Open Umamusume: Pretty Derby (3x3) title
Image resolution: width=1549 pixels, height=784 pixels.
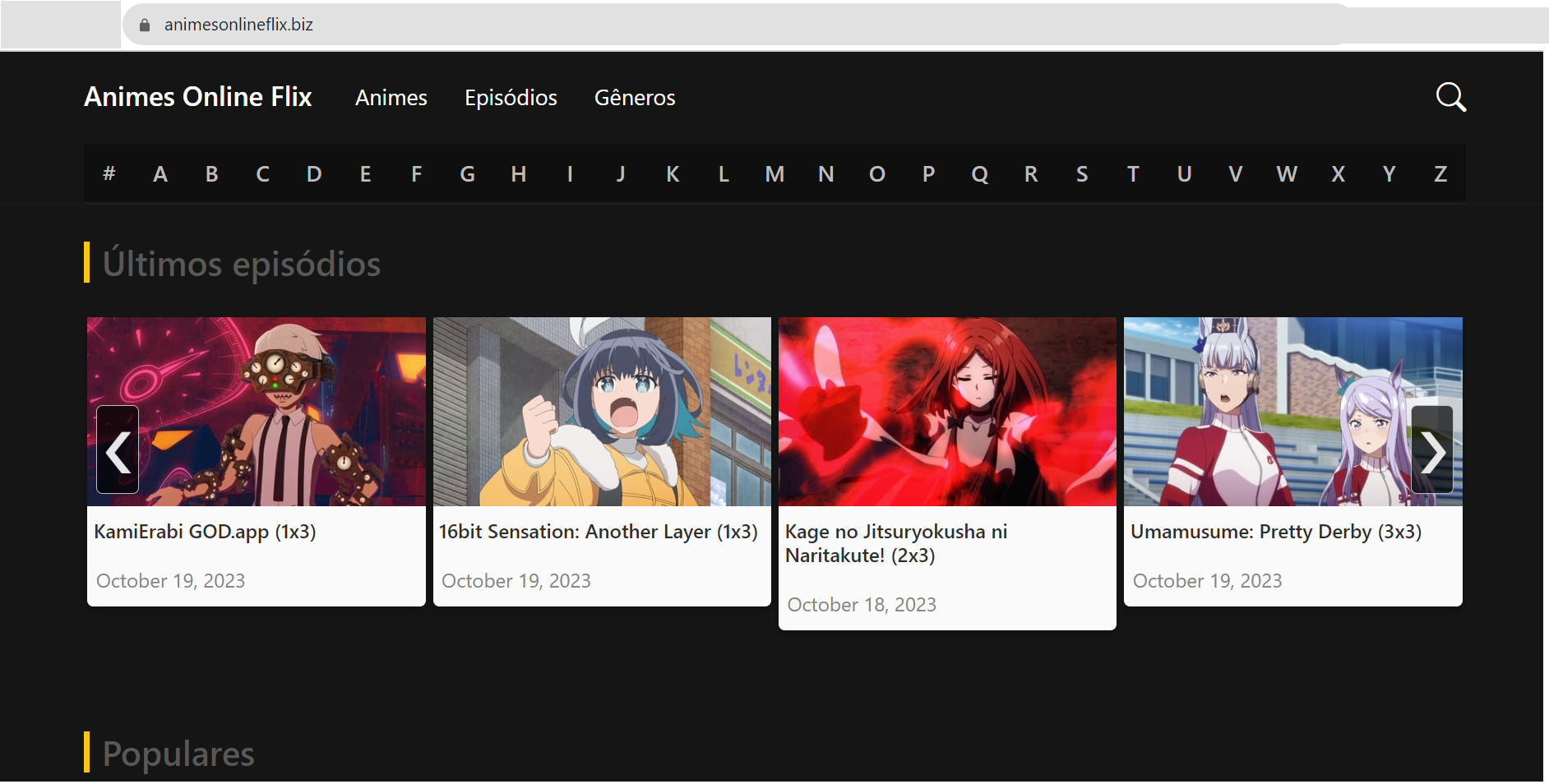pos(1275,532)
